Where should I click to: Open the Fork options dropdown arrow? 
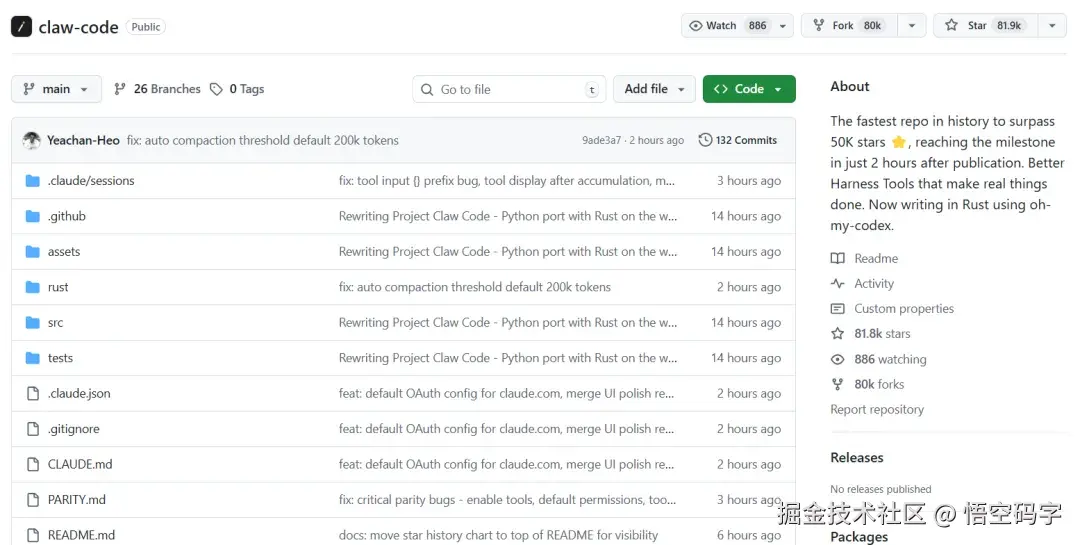pyautogui.click(x=912, y=26)
